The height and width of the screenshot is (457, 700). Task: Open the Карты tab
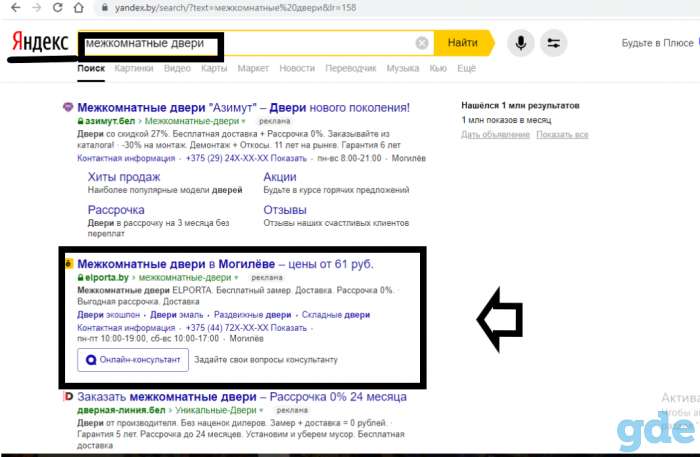(214, 68)
